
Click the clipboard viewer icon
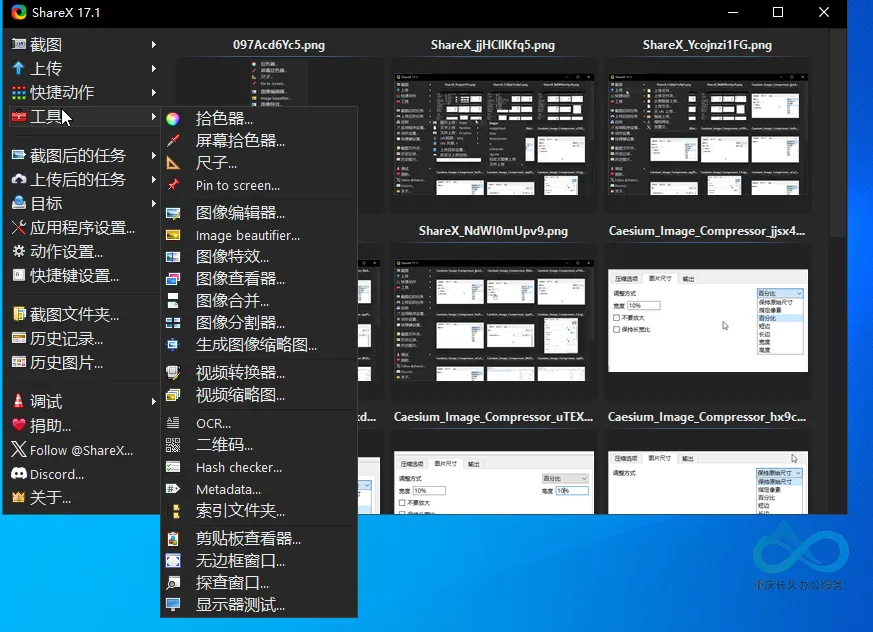pos(173,538)
